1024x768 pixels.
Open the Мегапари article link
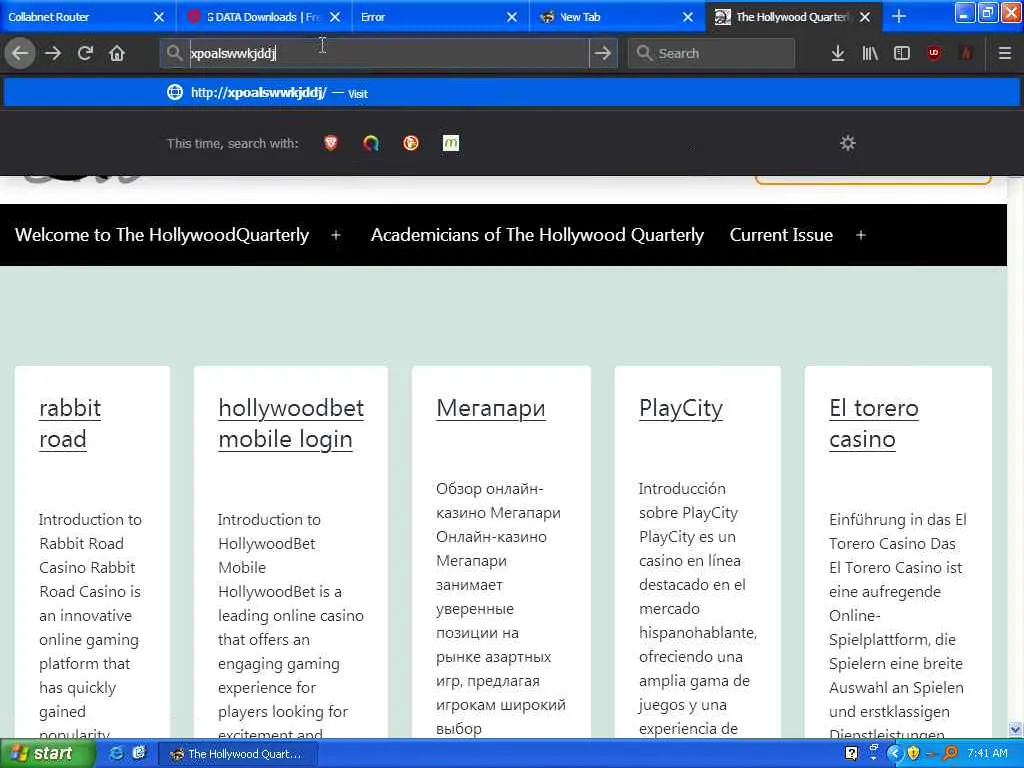point(490,408)
